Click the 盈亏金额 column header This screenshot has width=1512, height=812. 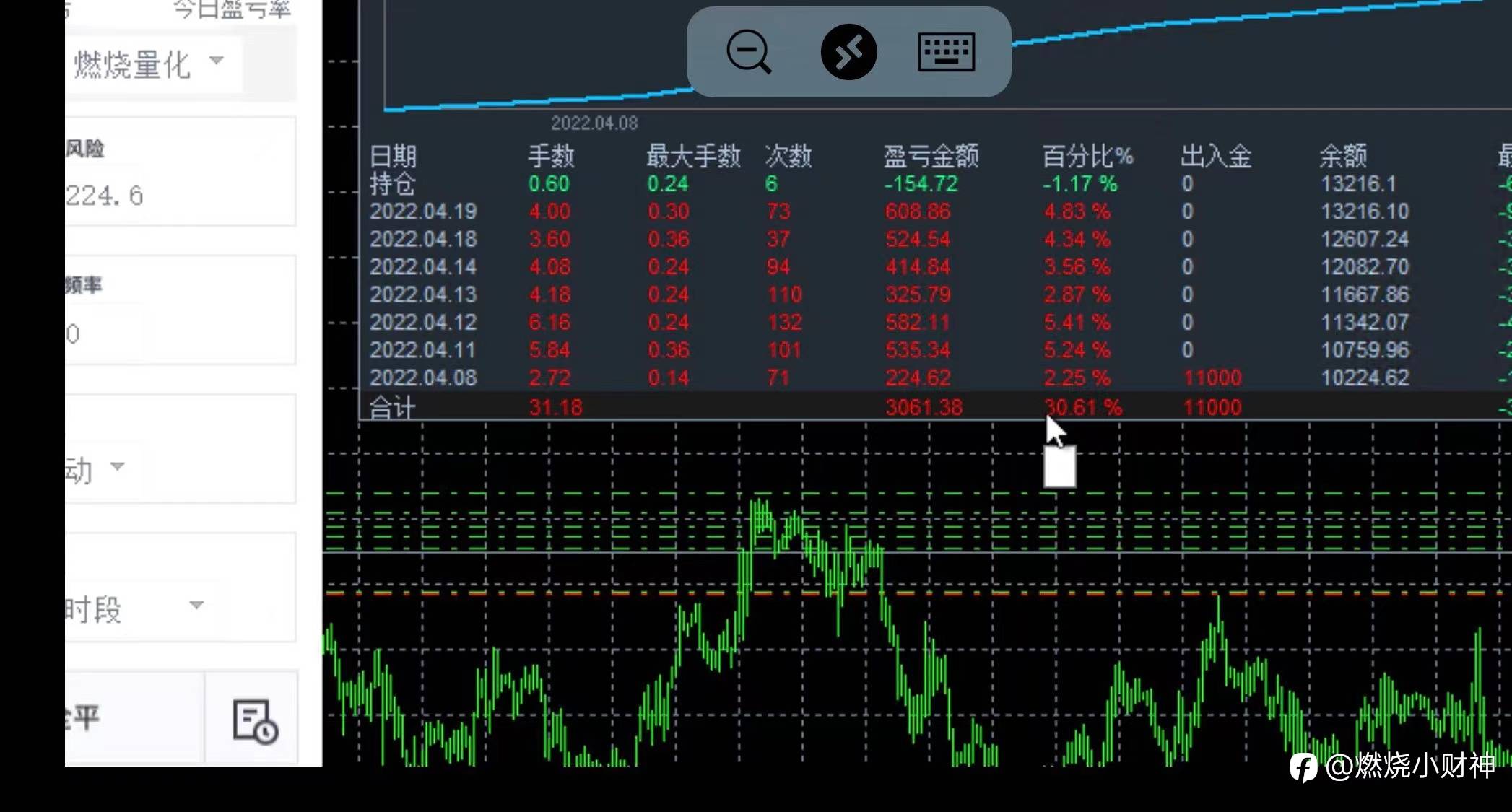[x=930, y=156]
